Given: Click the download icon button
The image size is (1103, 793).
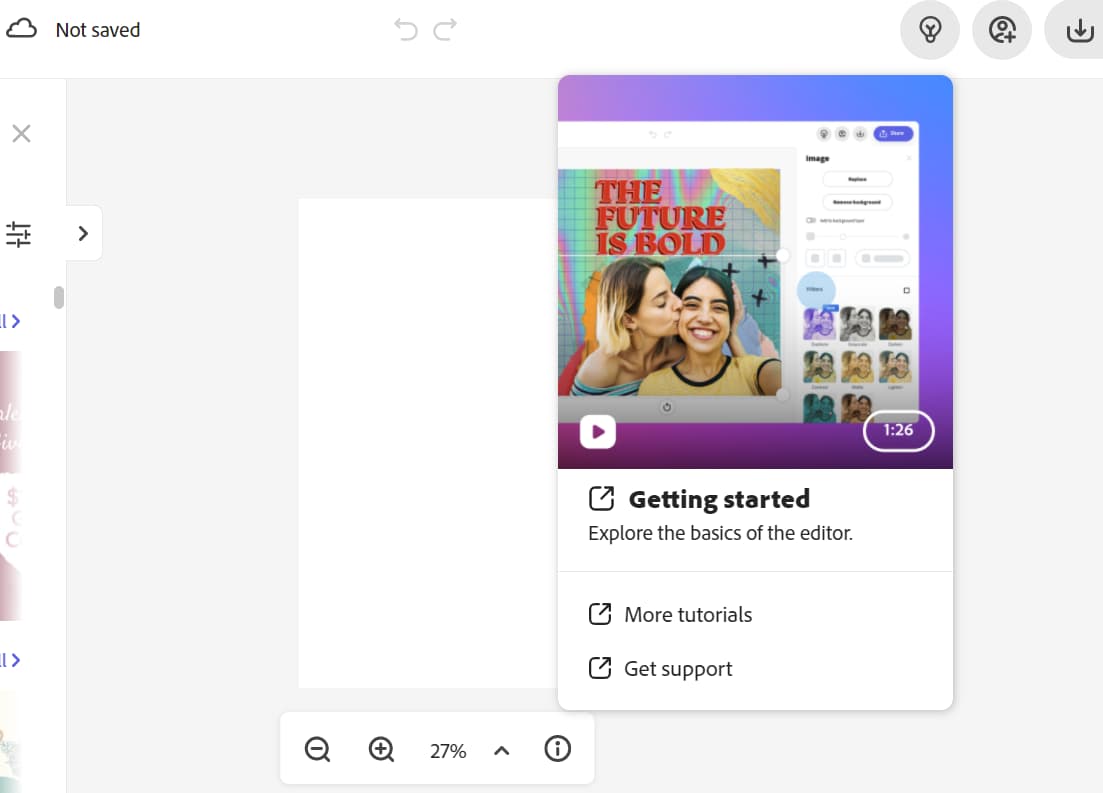Looking at the screenshot, I should tap(1078, 31).
